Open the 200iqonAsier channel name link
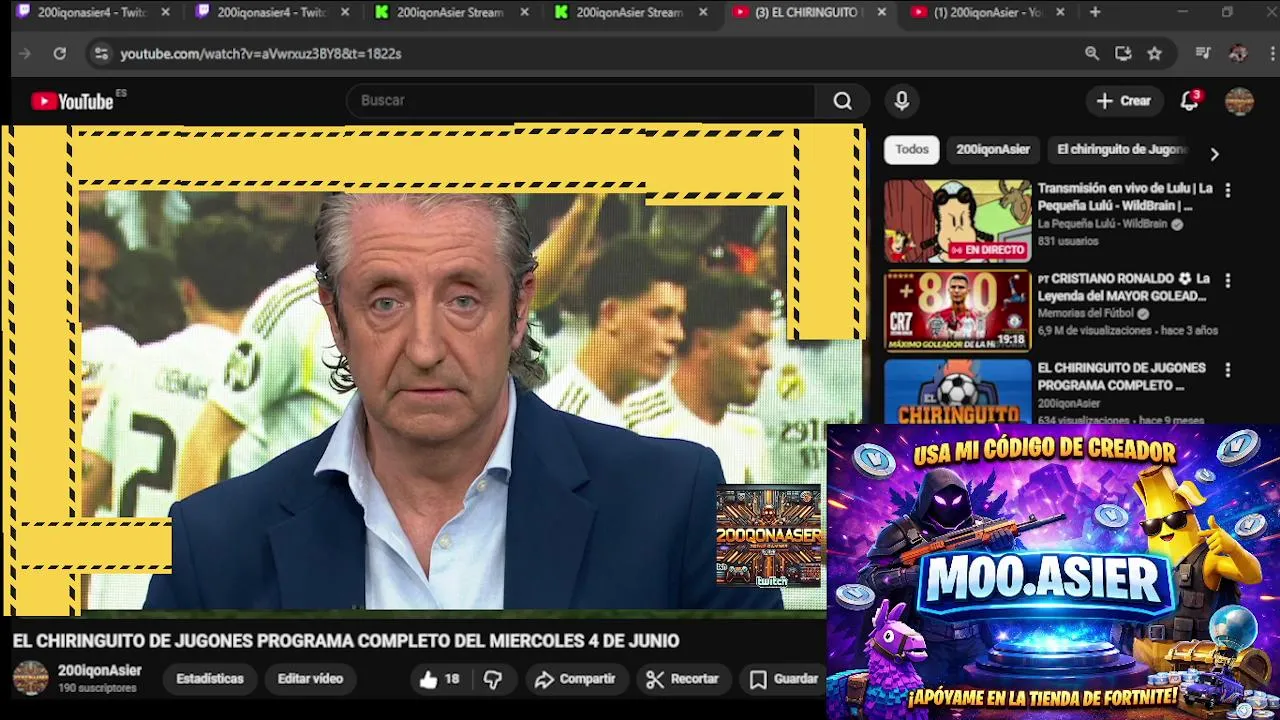Viewport: 1280px width, 720px height. (100, 670)
